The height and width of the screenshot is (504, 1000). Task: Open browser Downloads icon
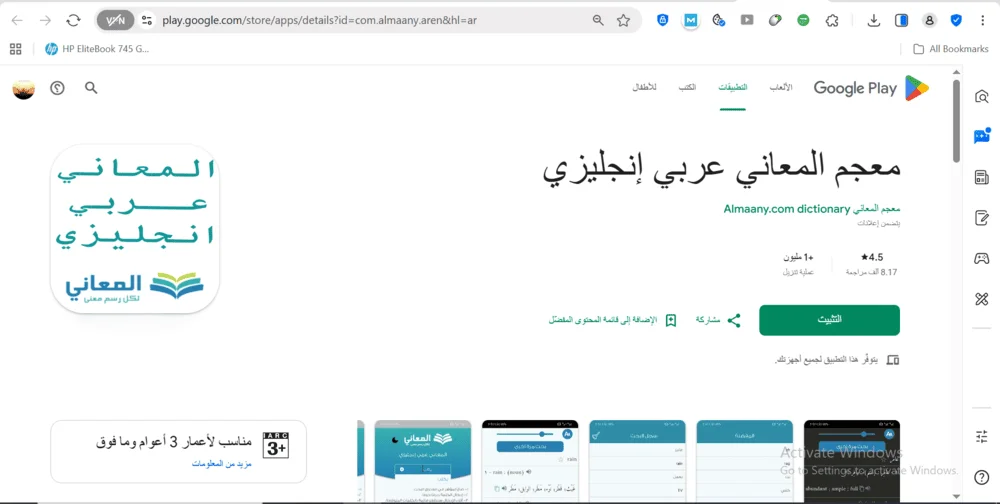tap(874, 20)
